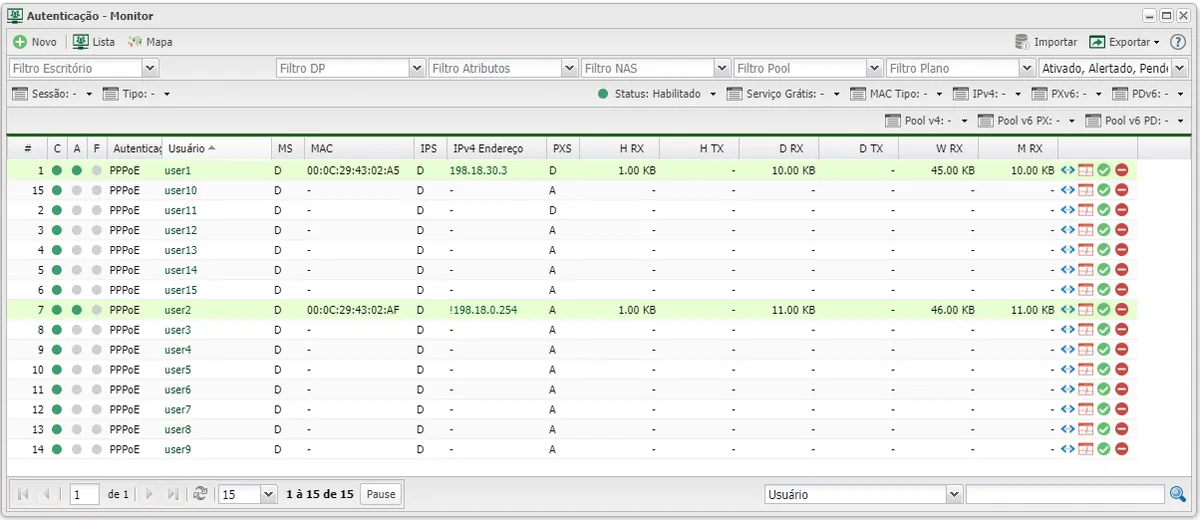Sort by the MAC column header

point(359,148)
